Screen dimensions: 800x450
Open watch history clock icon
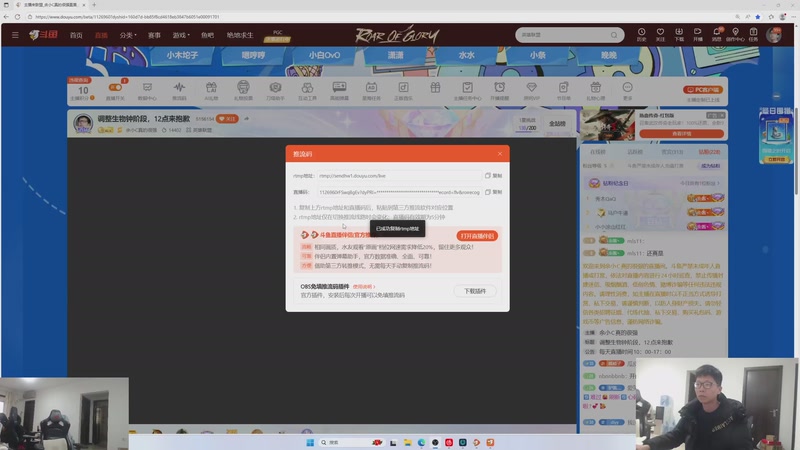click(x=641, y=34)
